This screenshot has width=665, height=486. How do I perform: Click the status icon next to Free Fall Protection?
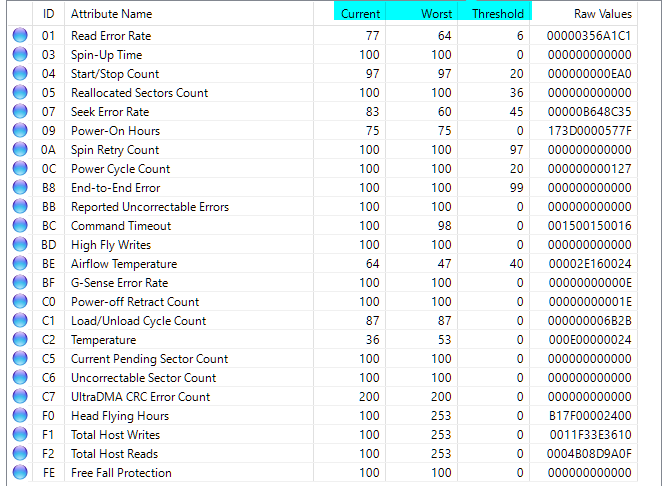tap(19, 473)
